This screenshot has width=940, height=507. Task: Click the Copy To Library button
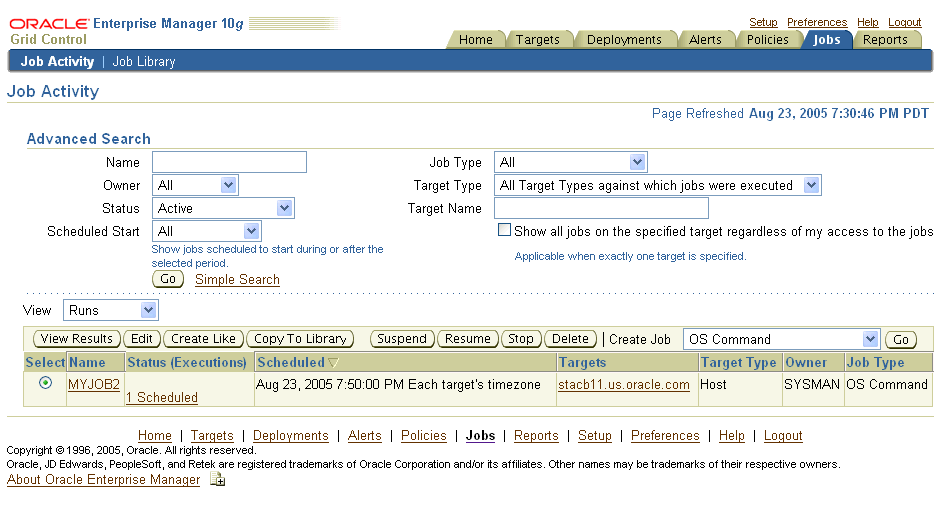(x=300, y=339)
